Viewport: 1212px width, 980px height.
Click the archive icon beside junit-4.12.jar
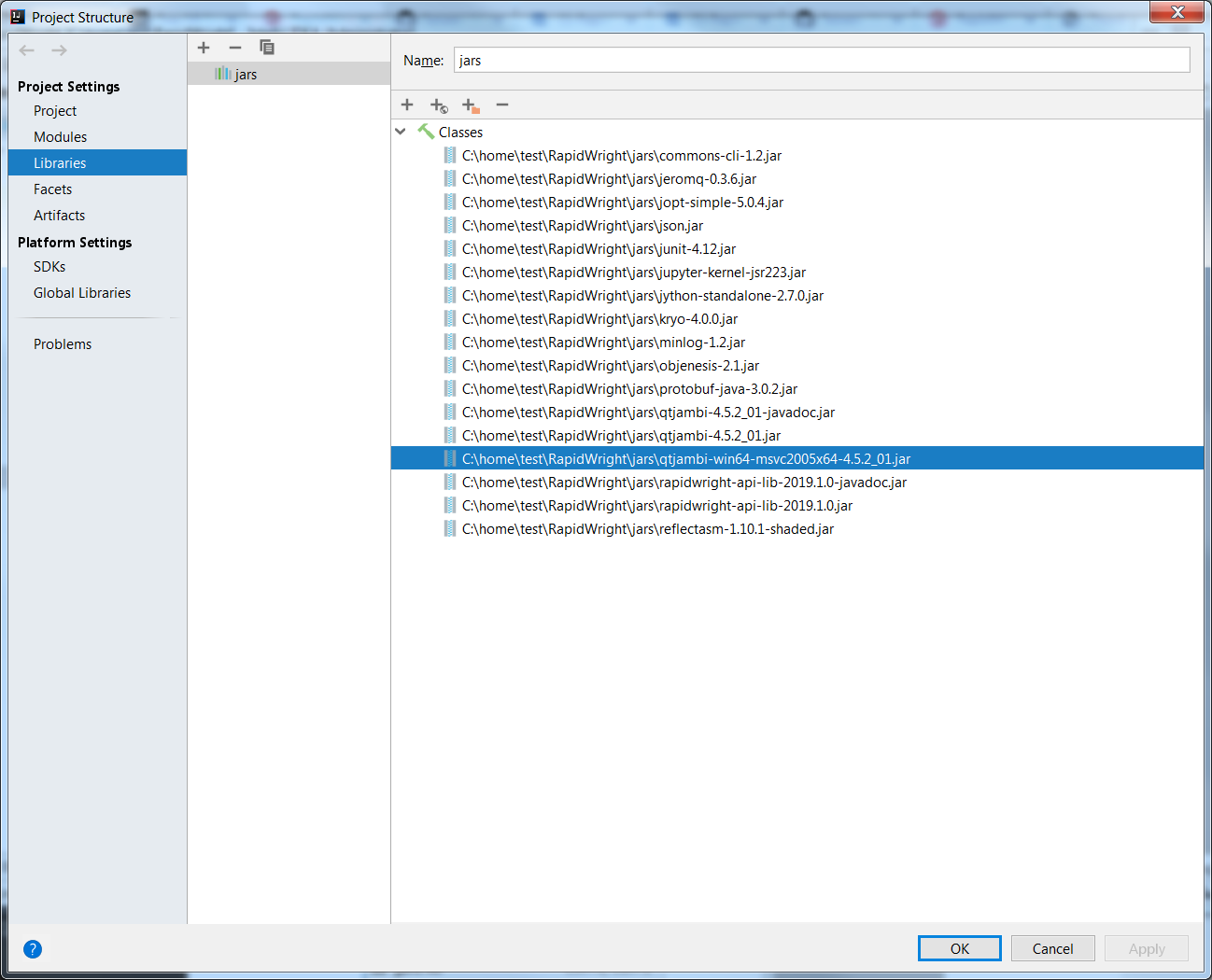tap(450, 248)
